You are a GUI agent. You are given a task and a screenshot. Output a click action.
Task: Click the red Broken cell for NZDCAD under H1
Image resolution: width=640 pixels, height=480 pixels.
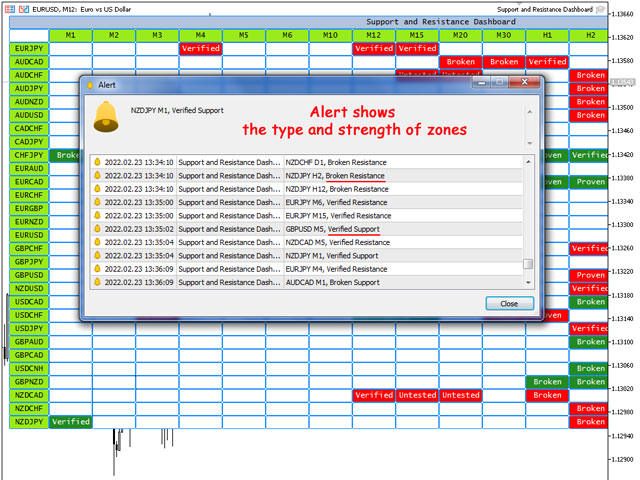tap(547, 395)
